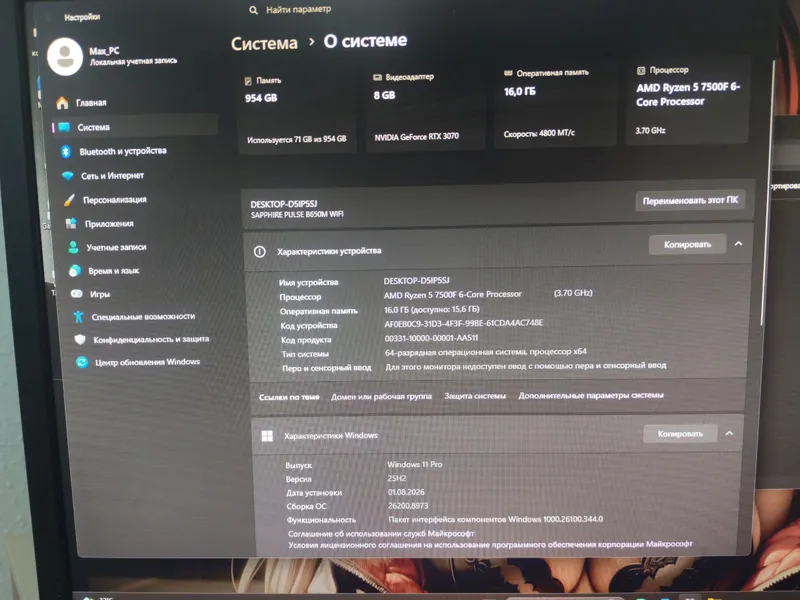
Task: Click the SAPPHIRE PULSE B650M WIFI text
Action: [x=297, y=215]
